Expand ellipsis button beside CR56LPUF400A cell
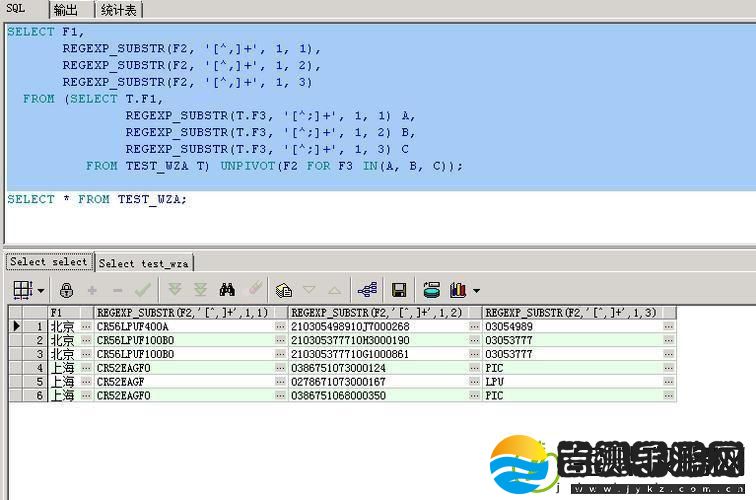The height and width of the screenshot is (500, 756). coord(280,327)
